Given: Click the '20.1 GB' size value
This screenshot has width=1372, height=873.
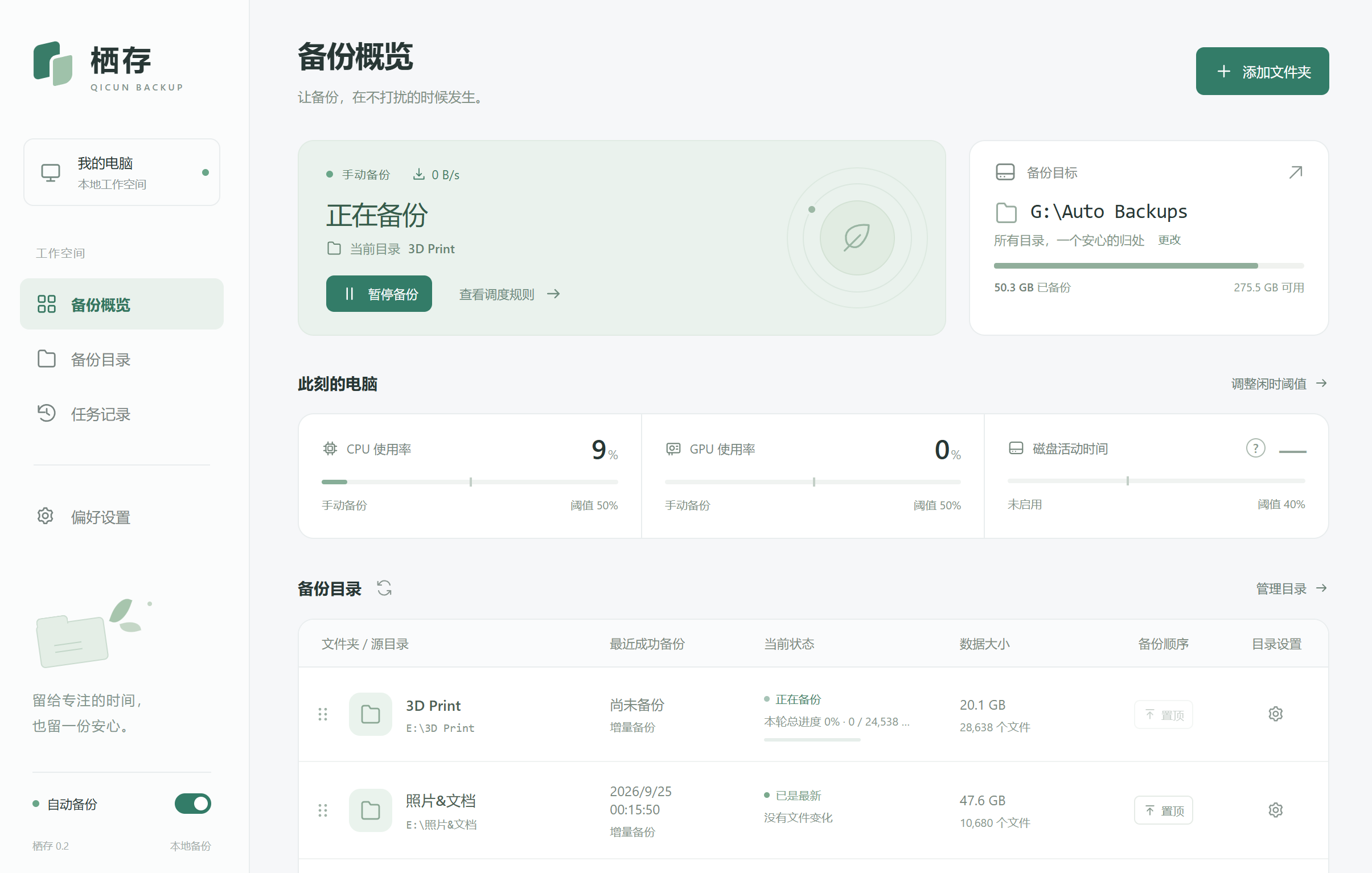Looking at the screenshot, I should (983, 705).
